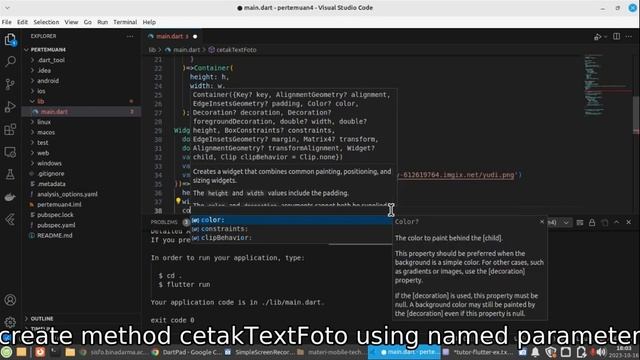Select the clipBehavior: suggestion

pos(291,238)
